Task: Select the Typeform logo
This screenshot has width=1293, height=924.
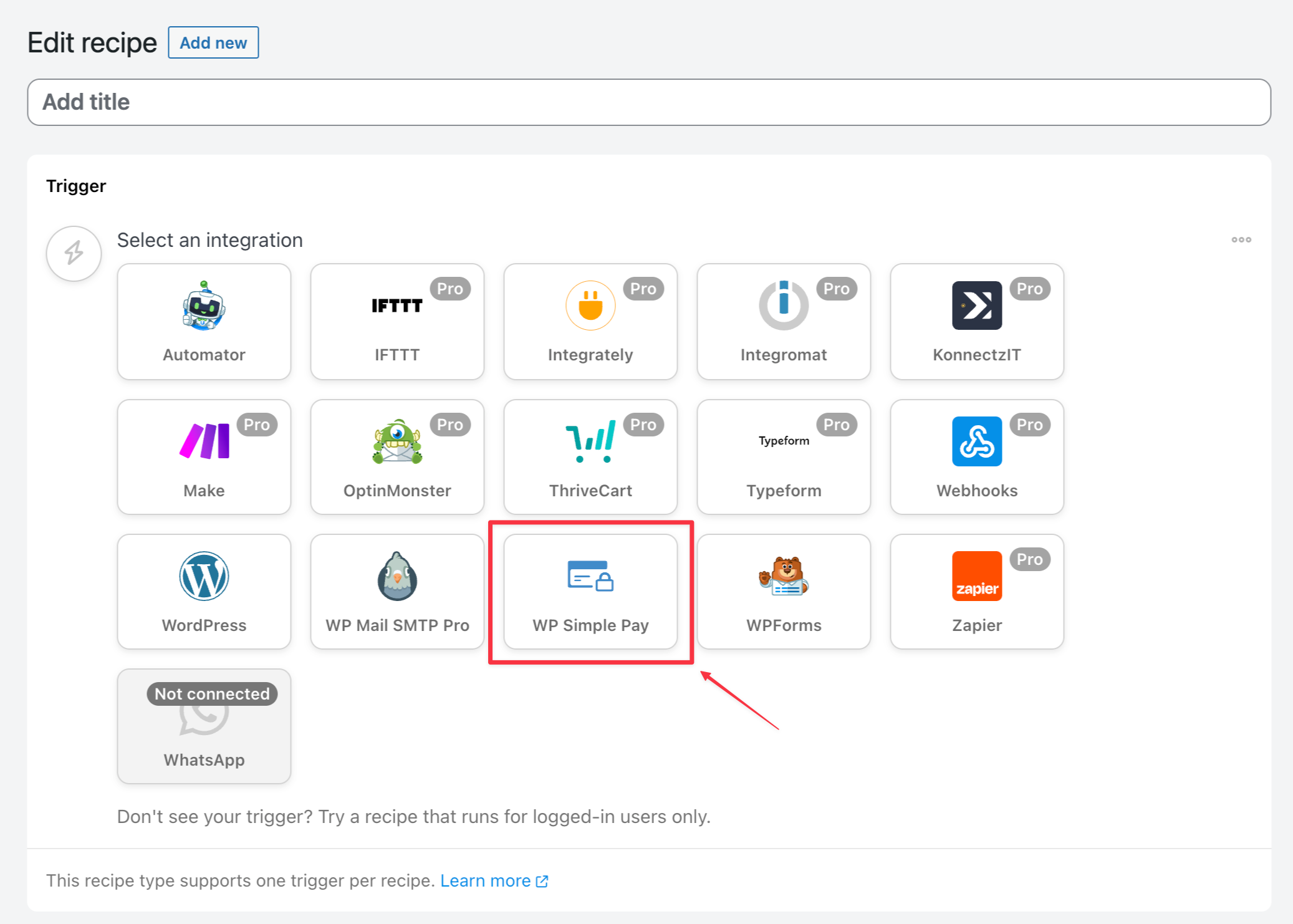Action: [x=784, y=441]
